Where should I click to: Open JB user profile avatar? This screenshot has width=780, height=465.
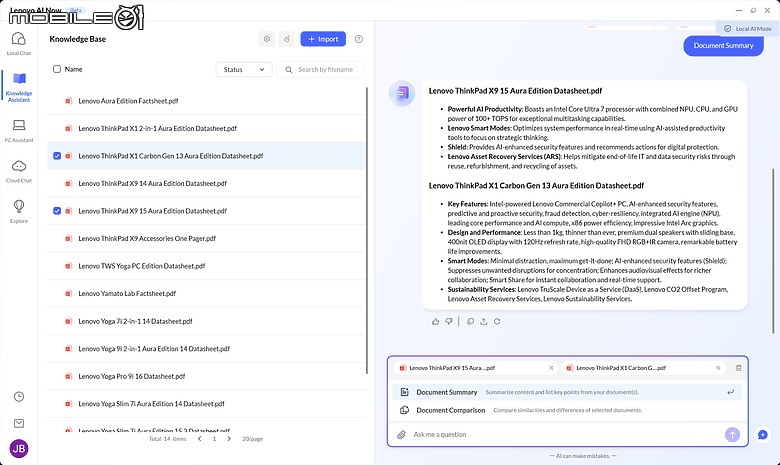tap(19, 449)
